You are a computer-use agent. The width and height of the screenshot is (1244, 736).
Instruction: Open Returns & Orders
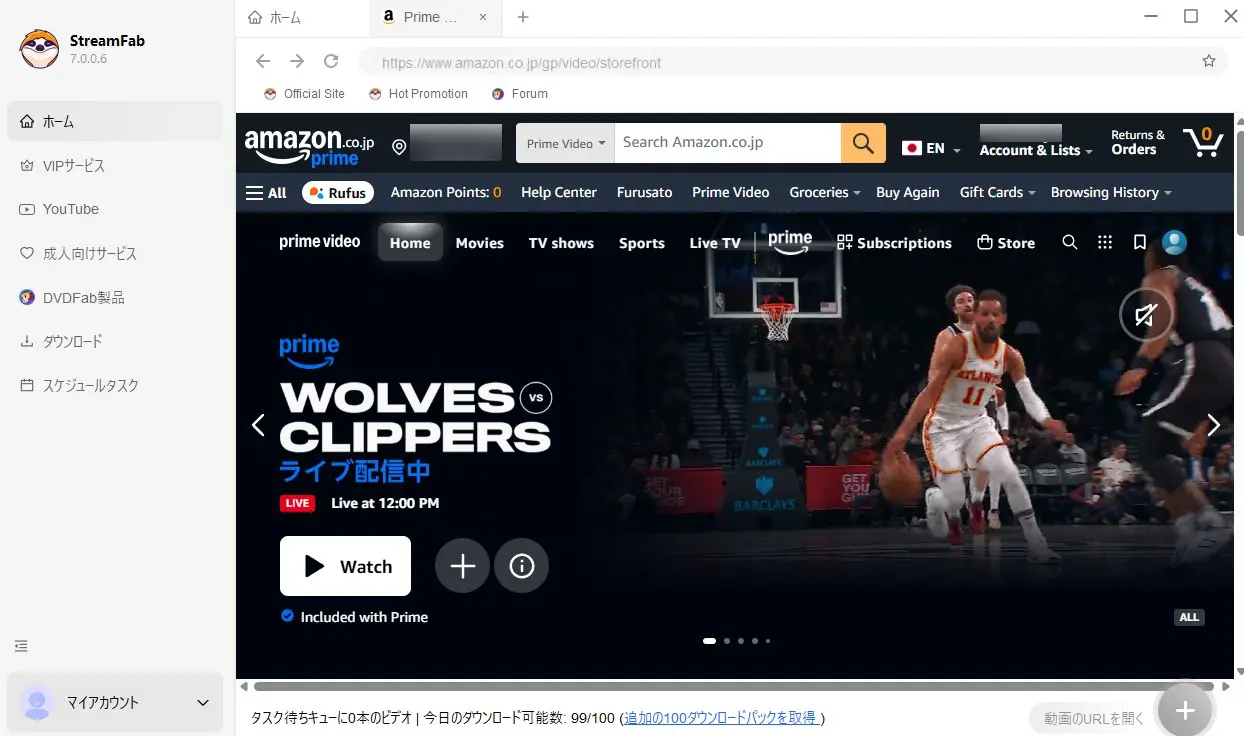pos(1138,142)
